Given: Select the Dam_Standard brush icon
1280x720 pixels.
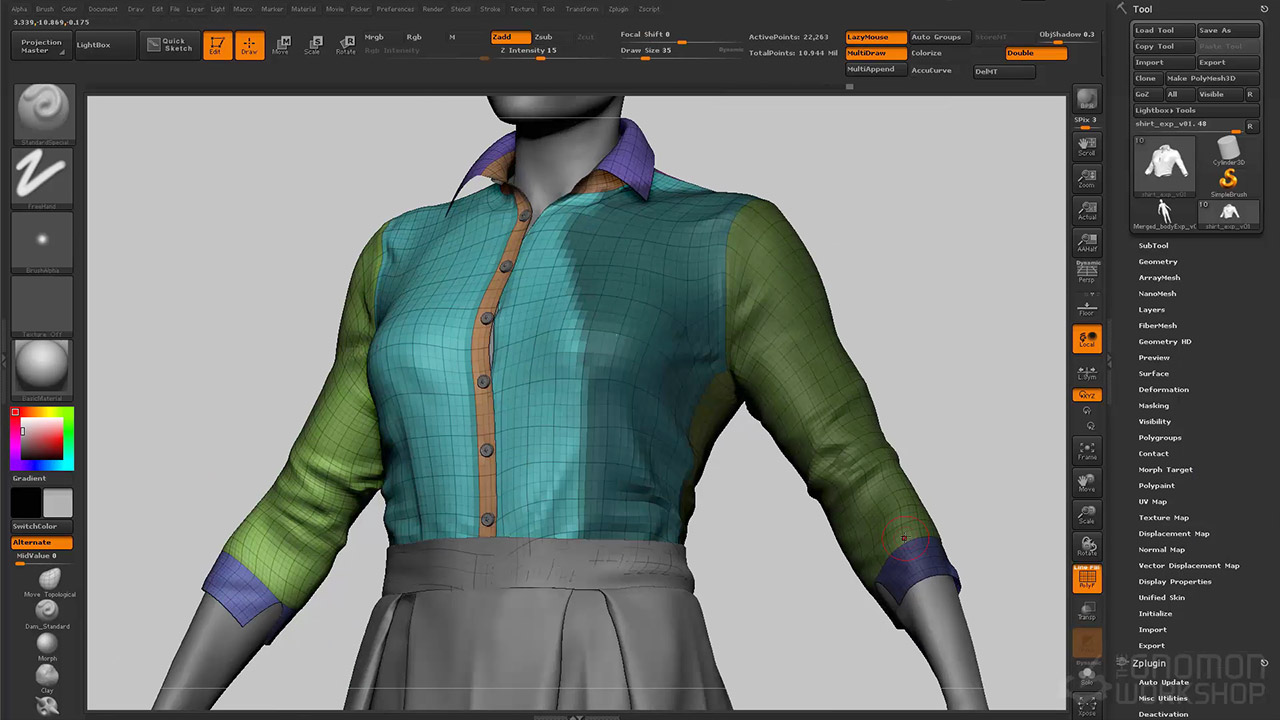Looking at the screenshot, I should tap(47, 612).
